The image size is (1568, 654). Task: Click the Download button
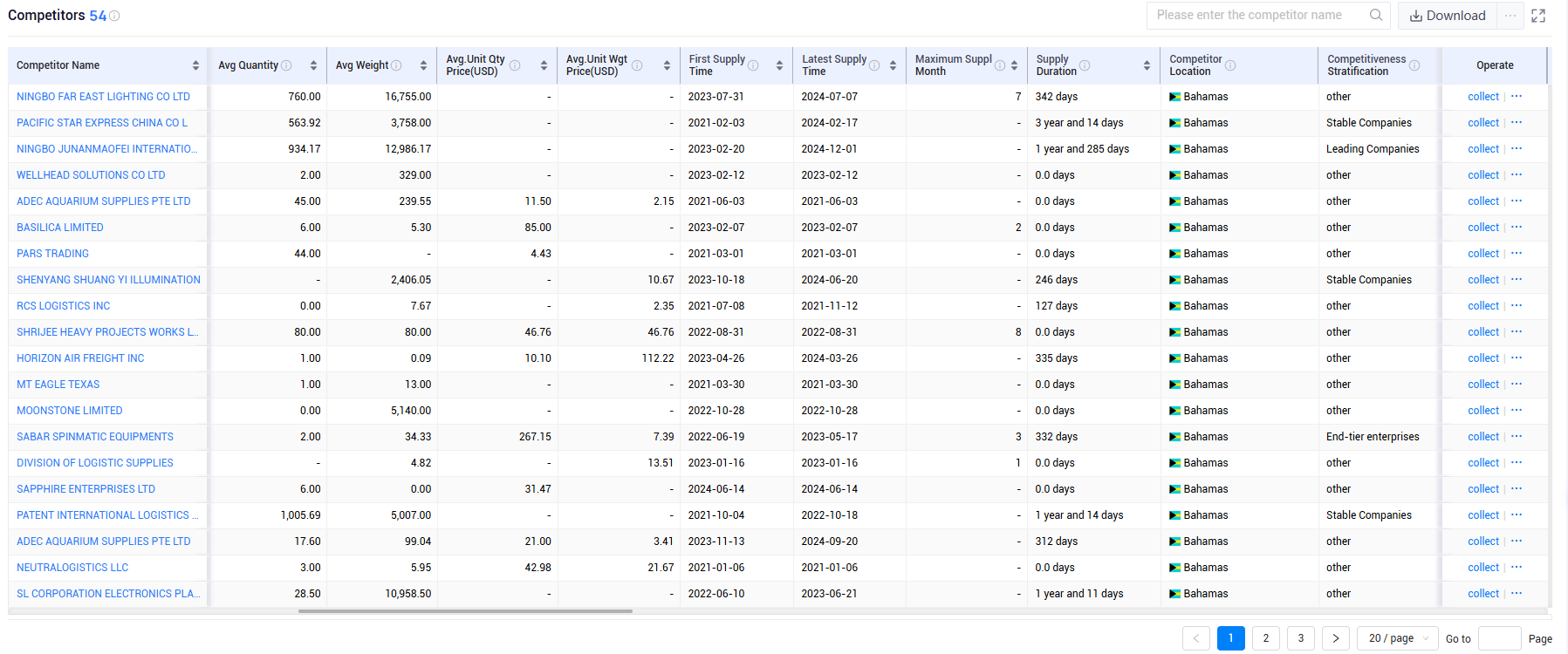1448,16
